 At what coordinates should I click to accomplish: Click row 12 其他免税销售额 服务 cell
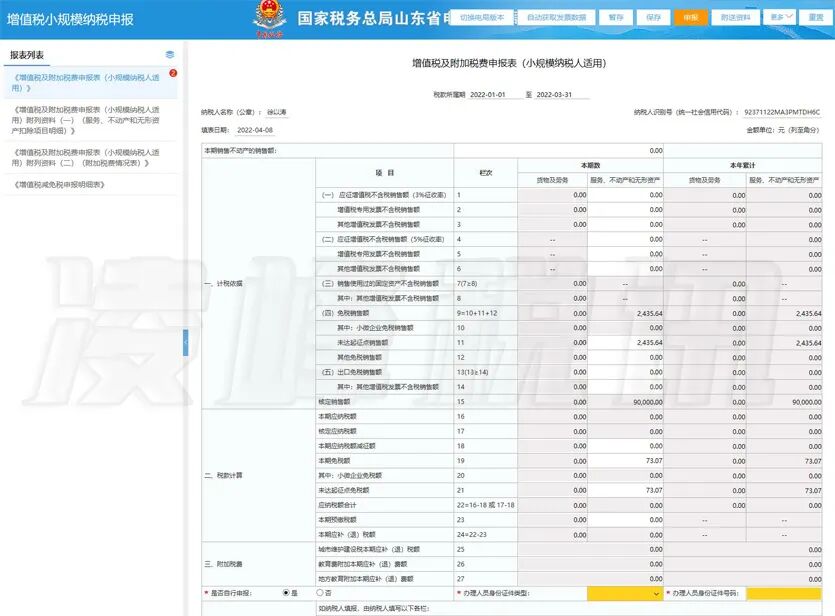click(x=625, y=357)
